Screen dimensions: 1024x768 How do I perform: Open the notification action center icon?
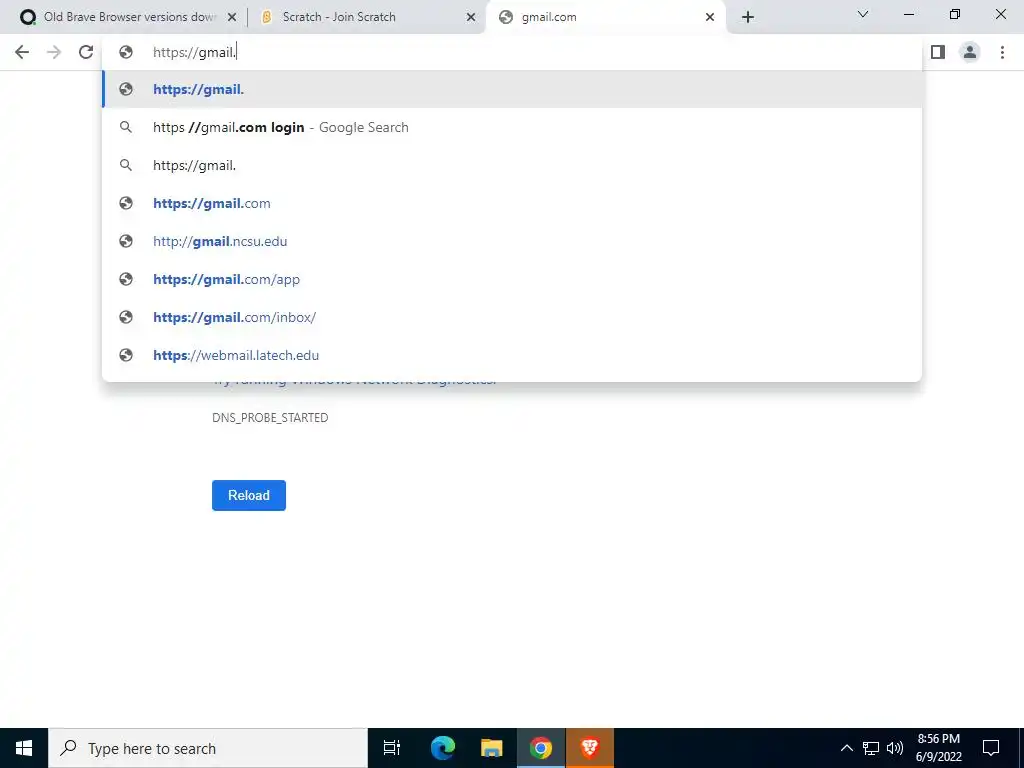pyautogui.click(x=991, y=748)
